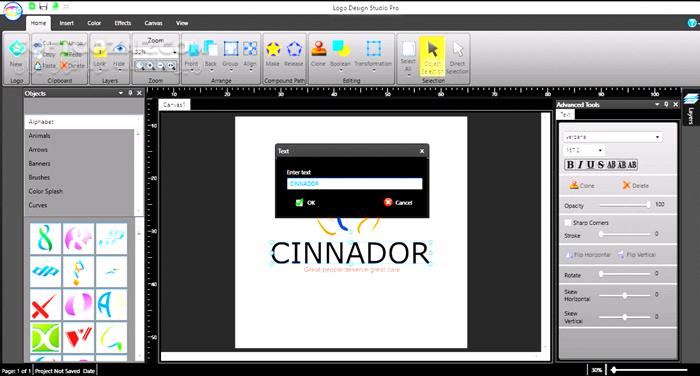Open the Insert ribbon tab
The image size is (700, 376).
pyautogui.click(x=67, y=23)
